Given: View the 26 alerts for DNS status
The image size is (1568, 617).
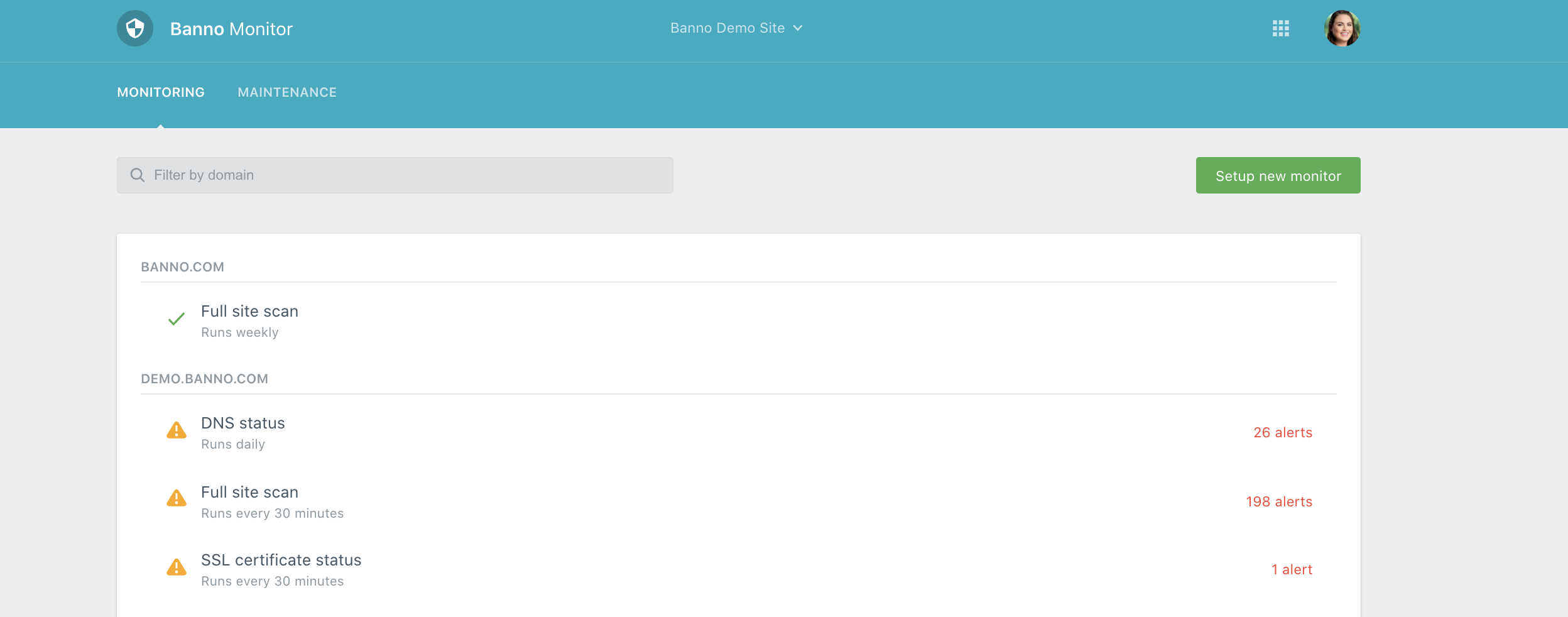Looking at the screenshot, I should (1283, 432).
